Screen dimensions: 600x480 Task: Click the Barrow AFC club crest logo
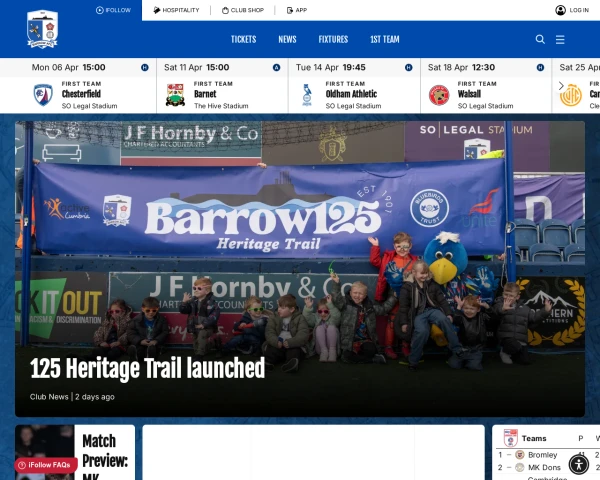point(42,29)
